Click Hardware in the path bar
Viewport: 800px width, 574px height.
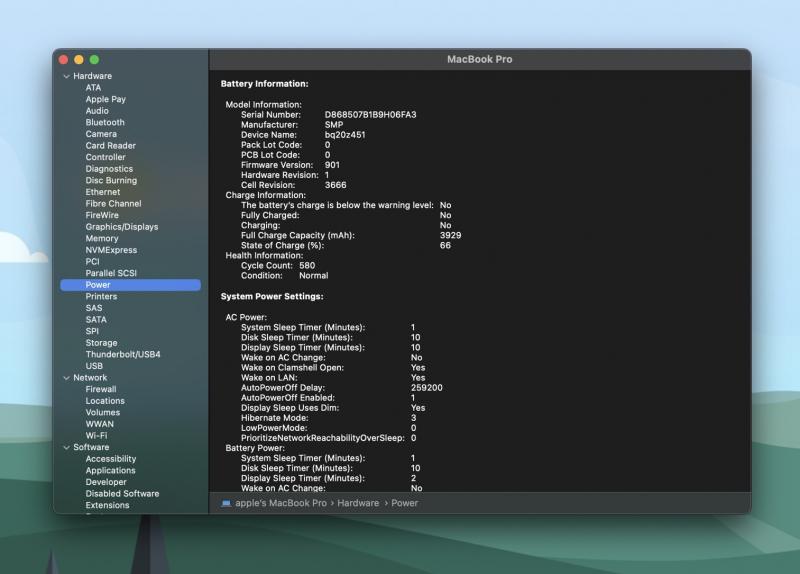coord(358,503)
